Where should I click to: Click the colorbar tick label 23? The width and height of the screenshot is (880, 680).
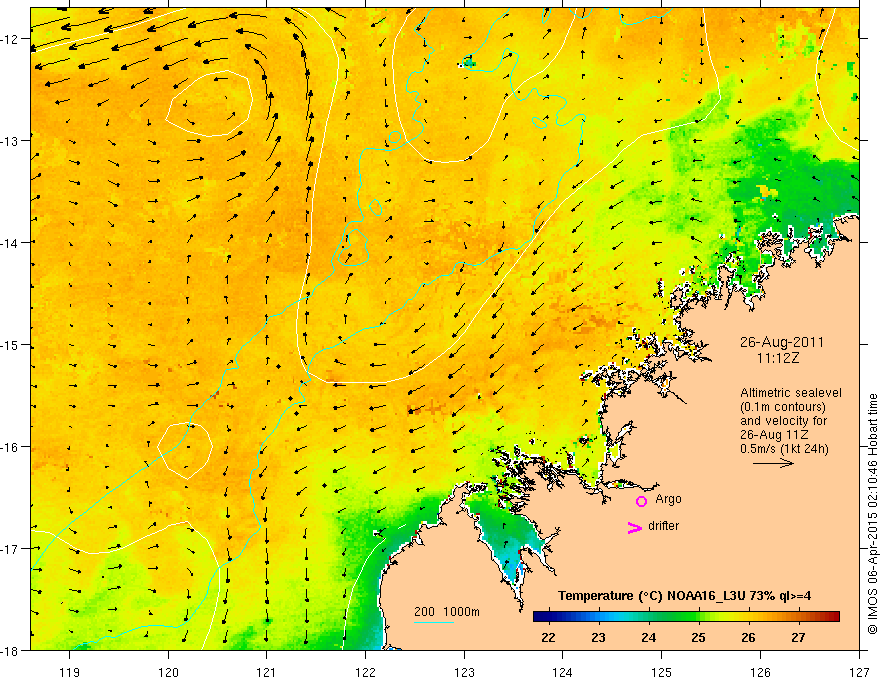pyautogui.click(x=598, y=637)
